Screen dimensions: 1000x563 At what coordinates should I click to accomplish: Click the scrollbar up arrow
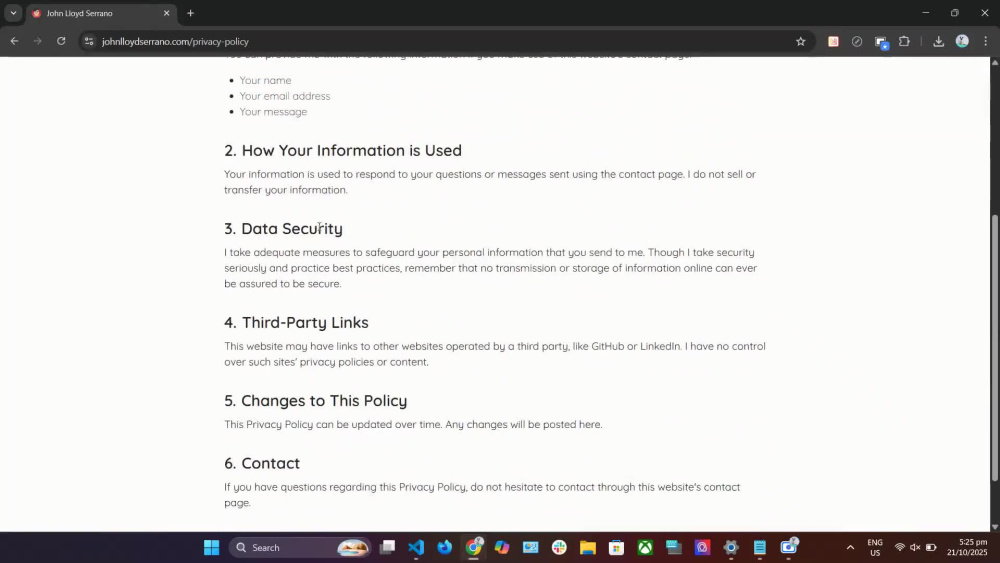(995, 62)
